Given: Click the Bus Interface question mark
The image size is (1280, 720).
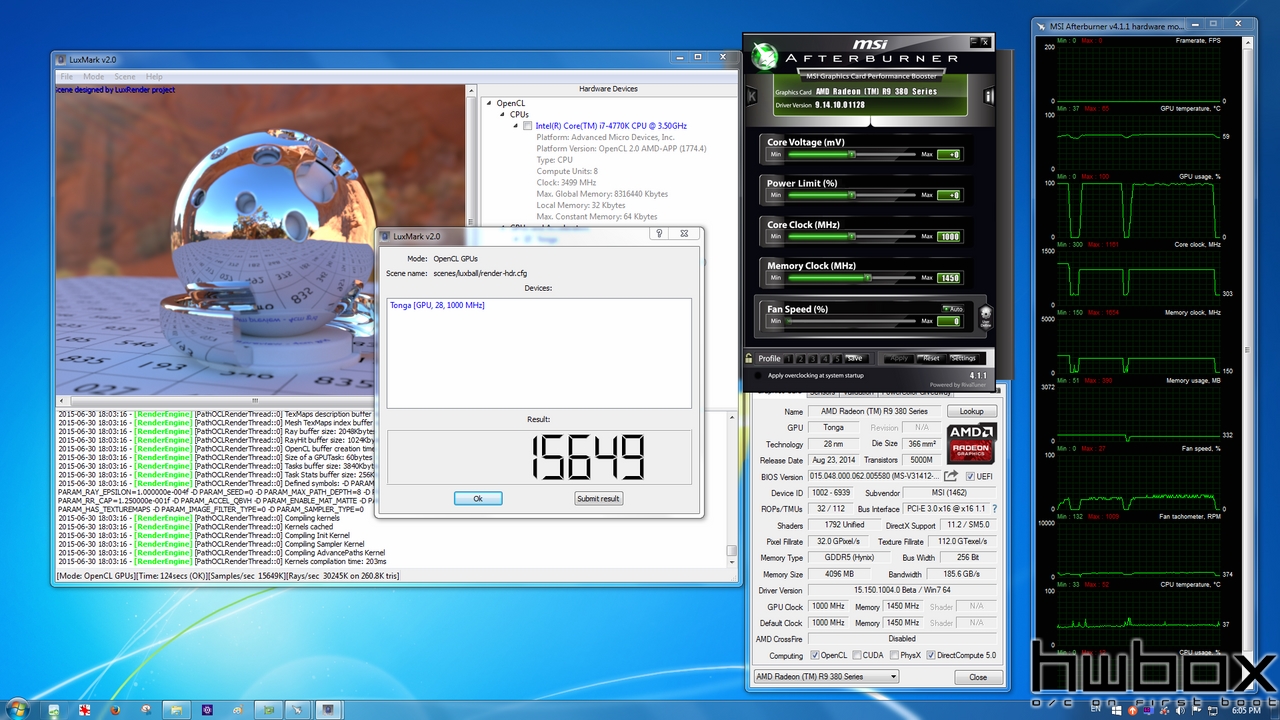Looking at the screenshot, I should (x=994, y=509).
